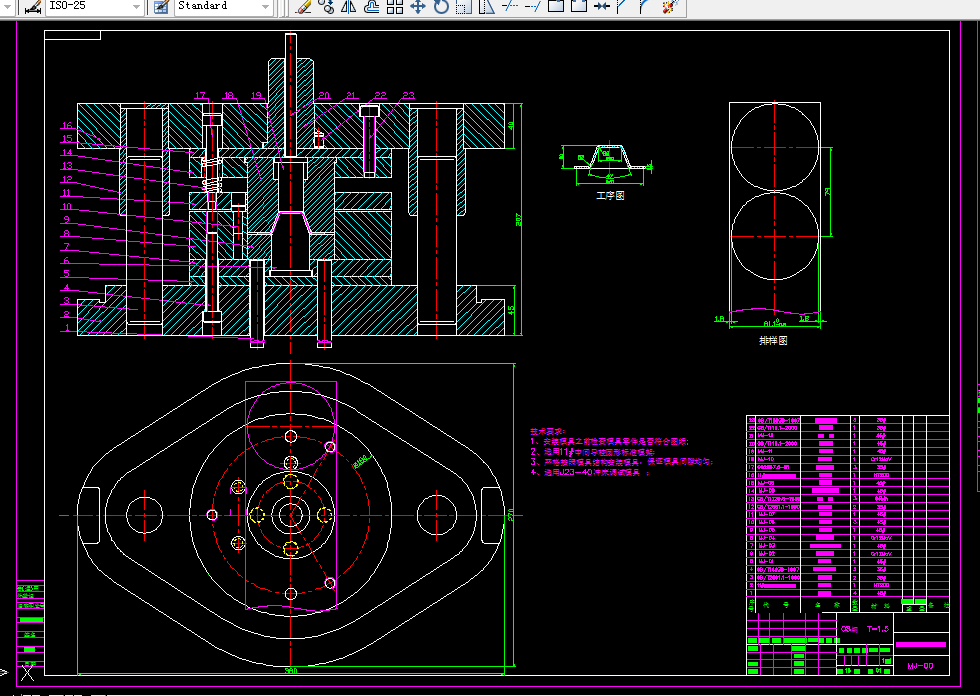Select the Break at Point tool
The width and height of the screenshot is (980, 696).
556,7
